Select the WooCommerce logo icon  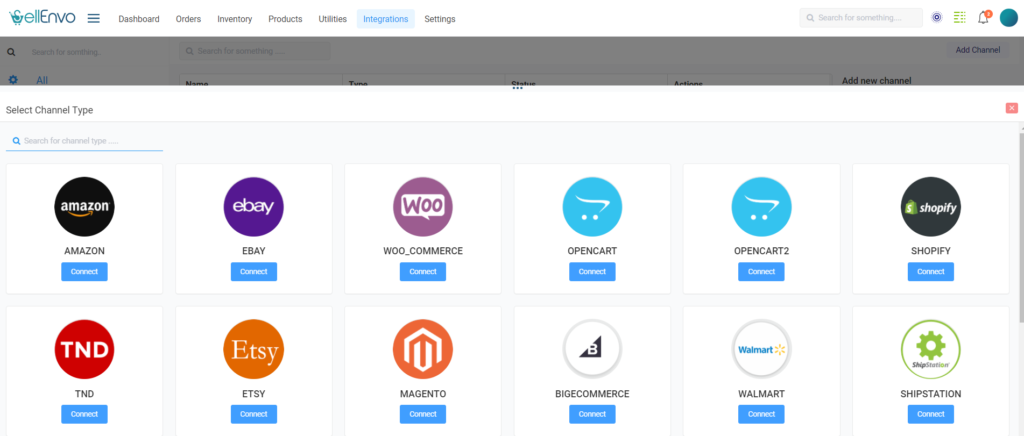(x=422, y=207)
